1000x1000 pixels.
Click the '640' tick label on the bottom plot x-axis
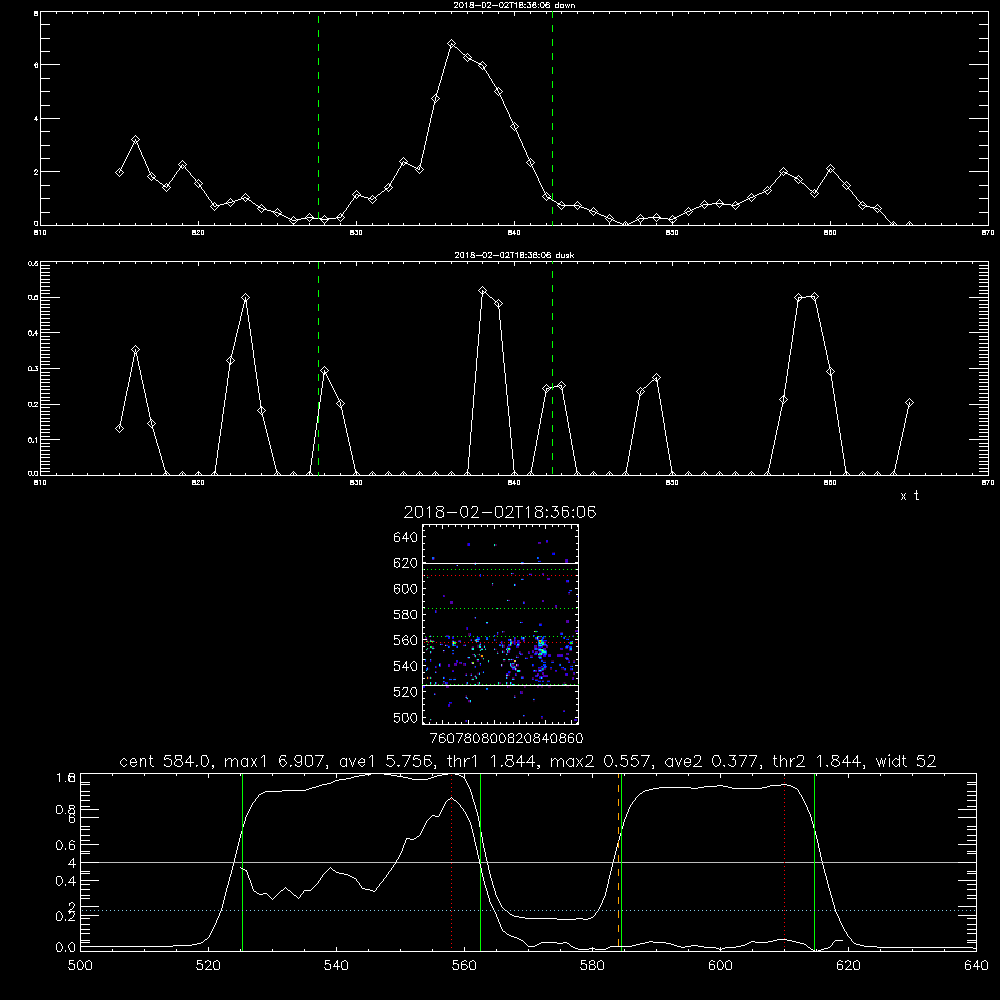coord(976,966)
